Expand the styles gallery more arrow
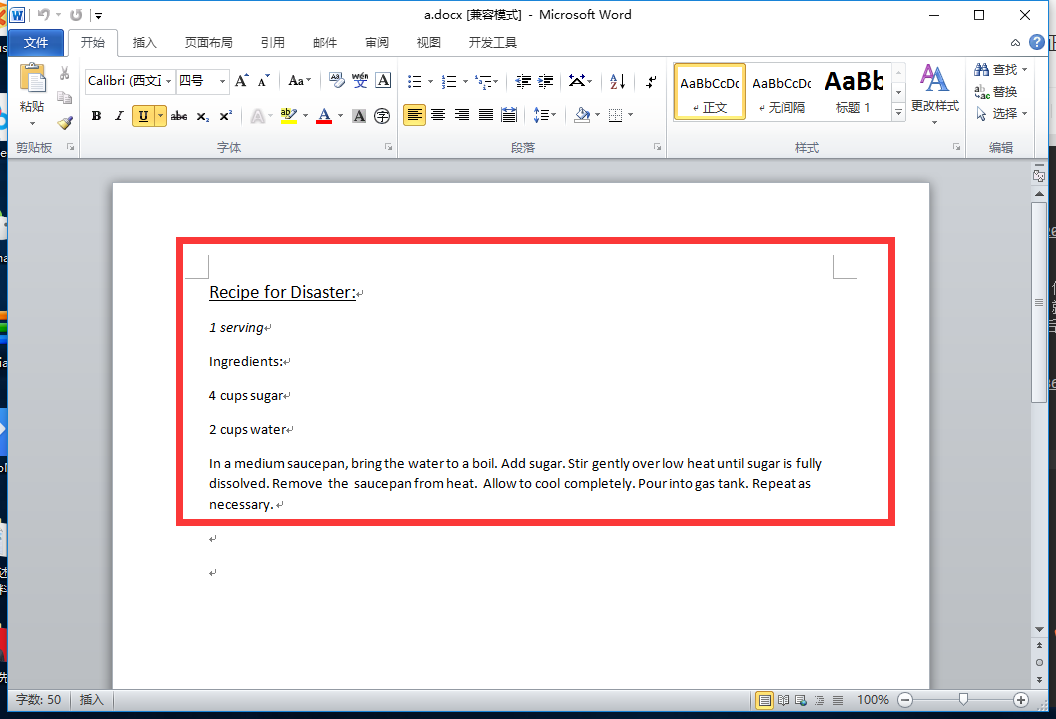This screenshot has width=1056, height=719. click(x=898, y=112)
